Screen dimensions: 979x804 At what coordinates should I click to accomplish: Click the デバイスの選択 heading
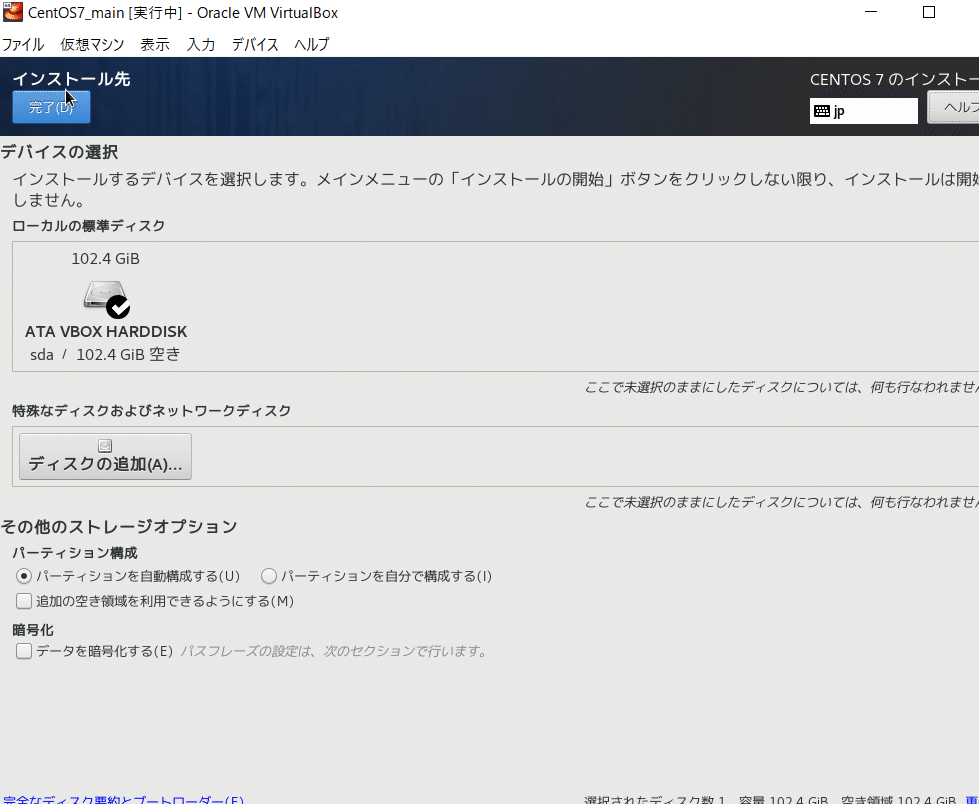tap(59, 152)
